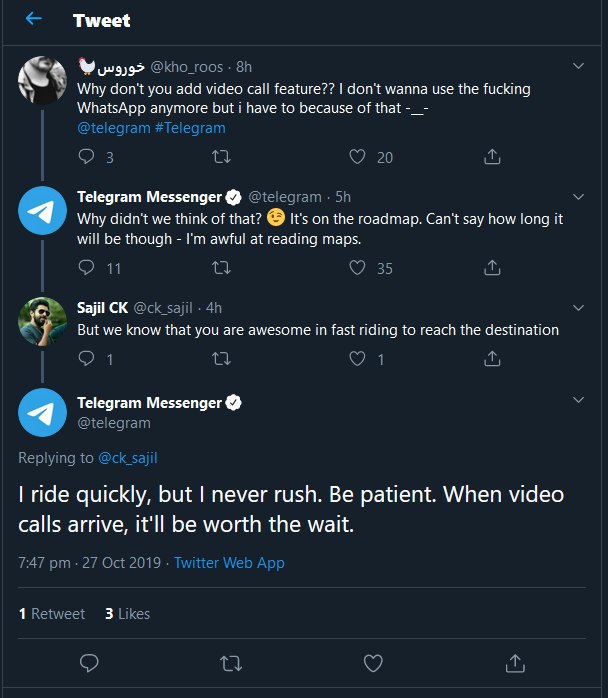Screen dimensions: 608x698
Task: Open the Twitter Web App source link
Action: point(229,563)
